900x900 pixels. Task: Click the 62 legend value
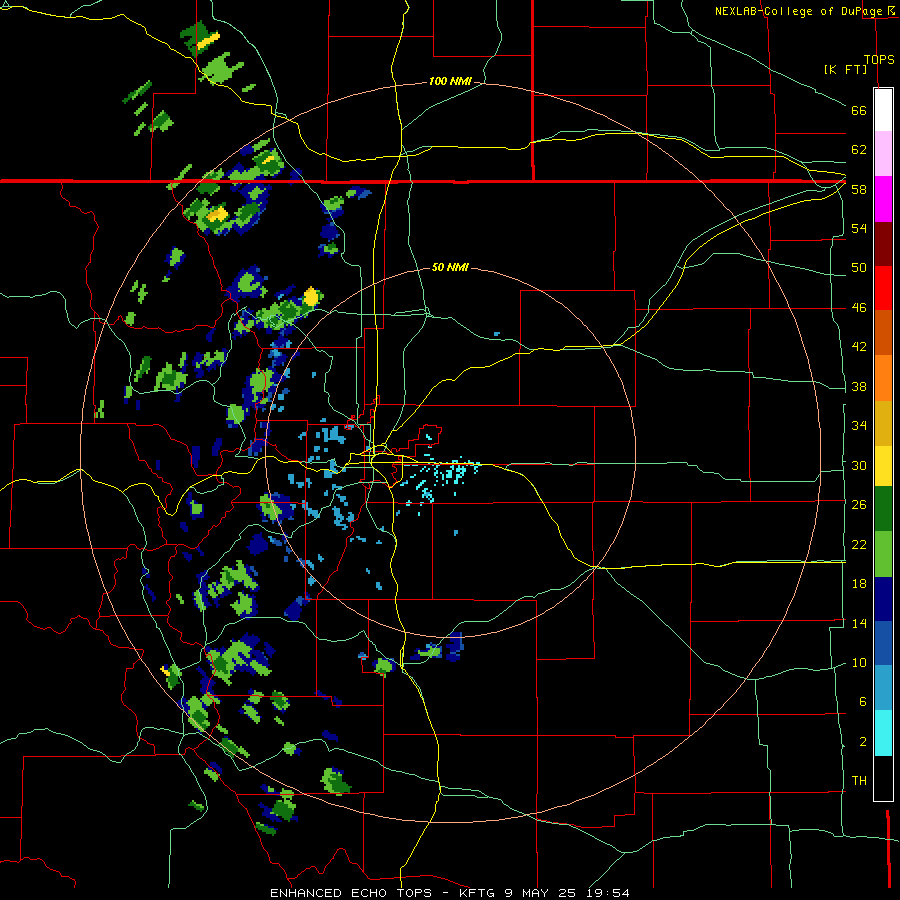[859, 150]
